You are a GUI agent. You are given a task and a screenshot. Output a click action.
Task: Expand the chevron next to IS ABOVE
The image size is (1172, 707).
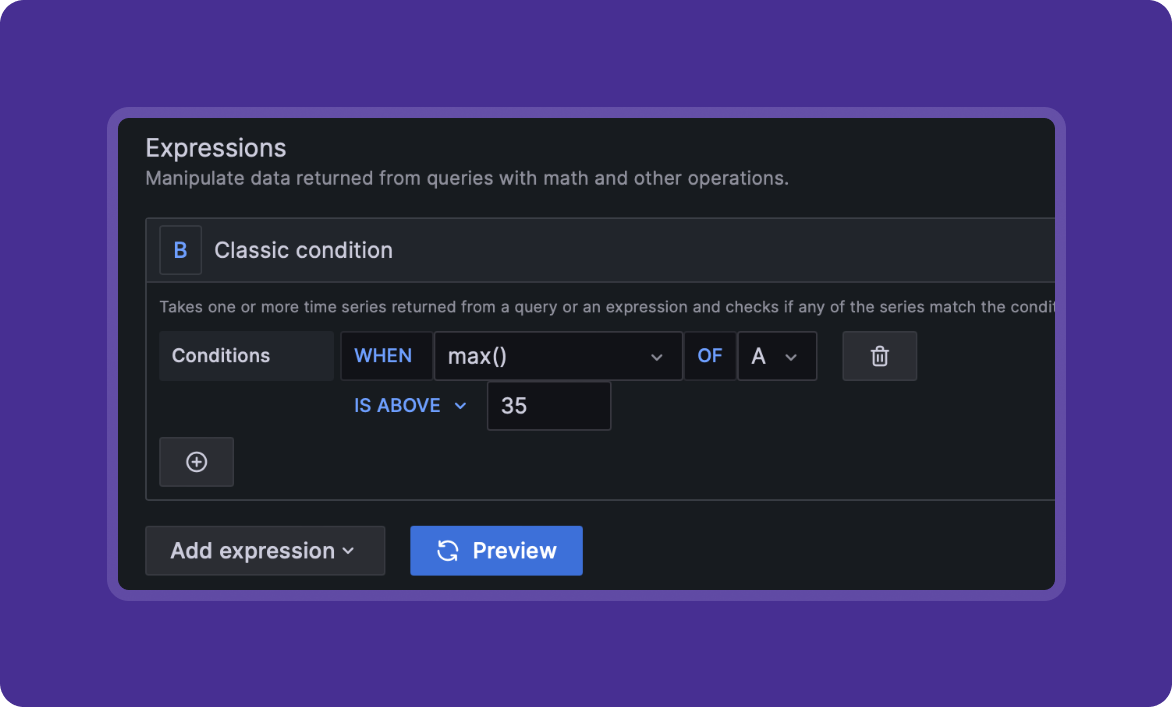[x=460, y=406]
